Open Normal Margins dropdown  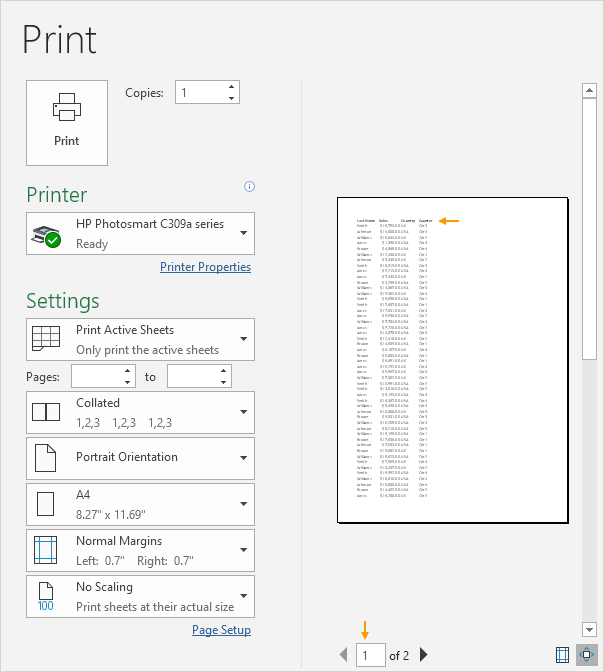(x=141, y=550)
